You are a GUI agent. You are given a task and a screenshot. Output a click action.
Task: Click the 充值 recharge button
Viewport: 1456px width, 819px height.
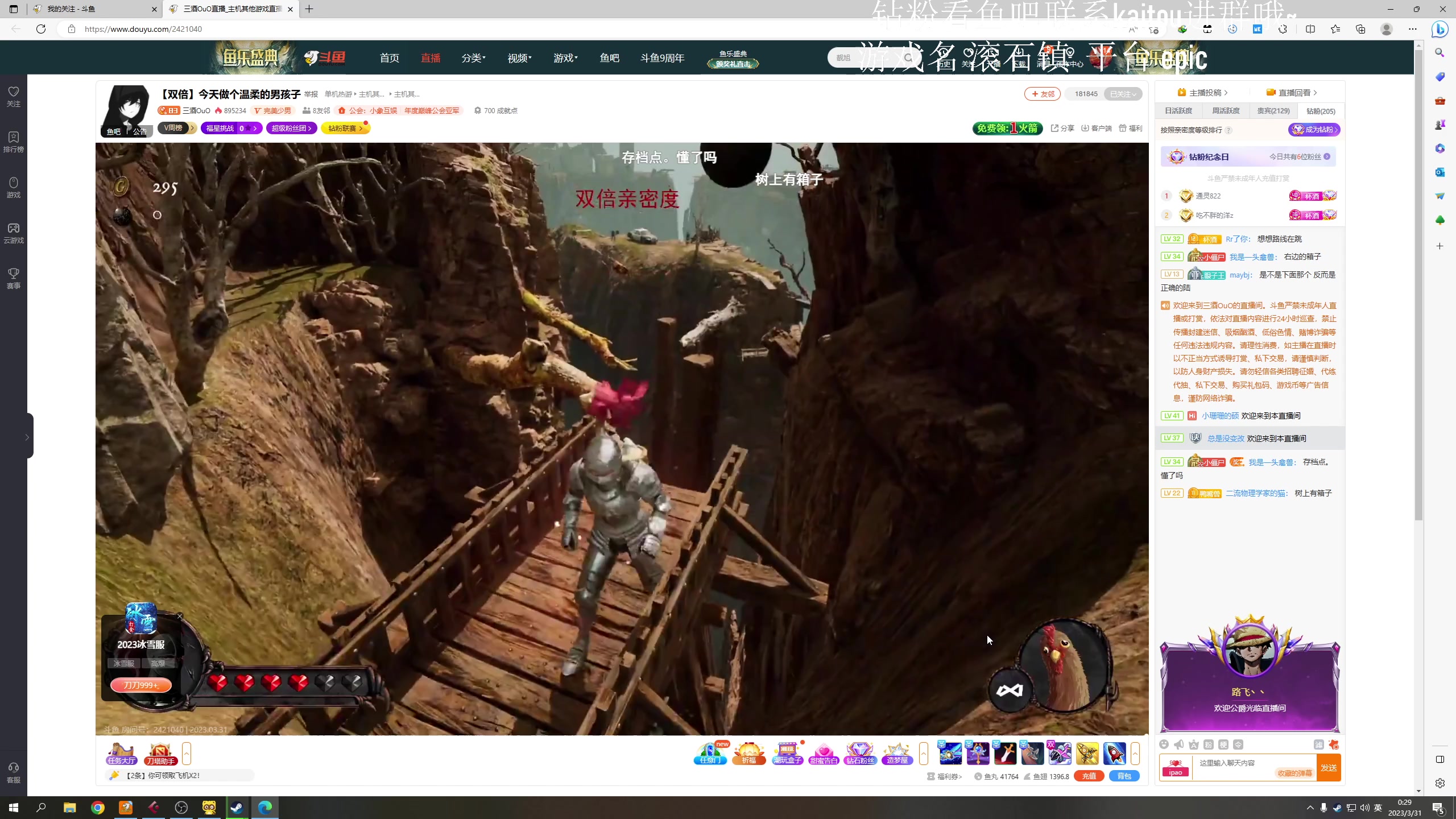(1089, 776)
